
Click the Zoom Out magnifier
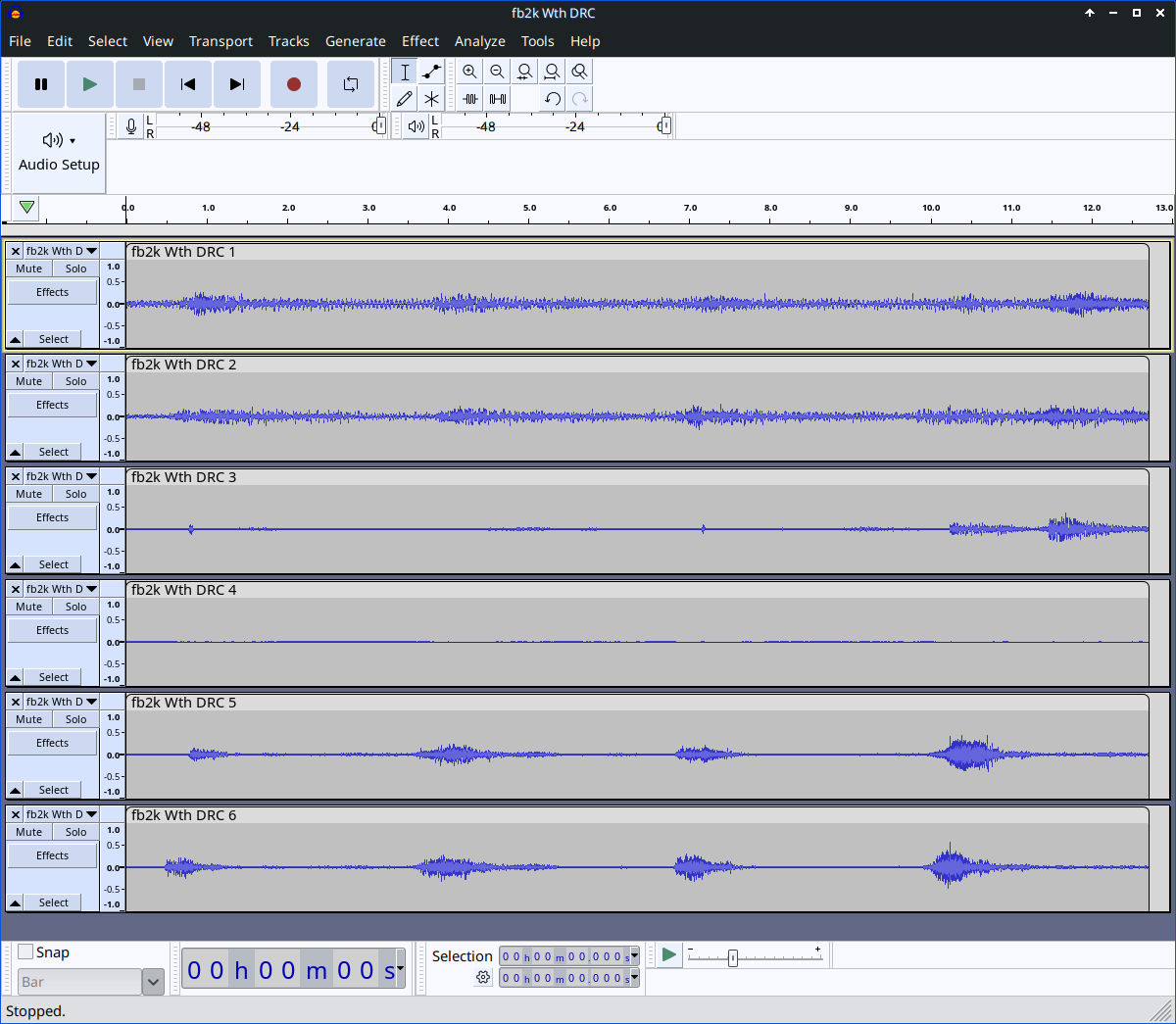pyautogui.click(x=498, y=72)
